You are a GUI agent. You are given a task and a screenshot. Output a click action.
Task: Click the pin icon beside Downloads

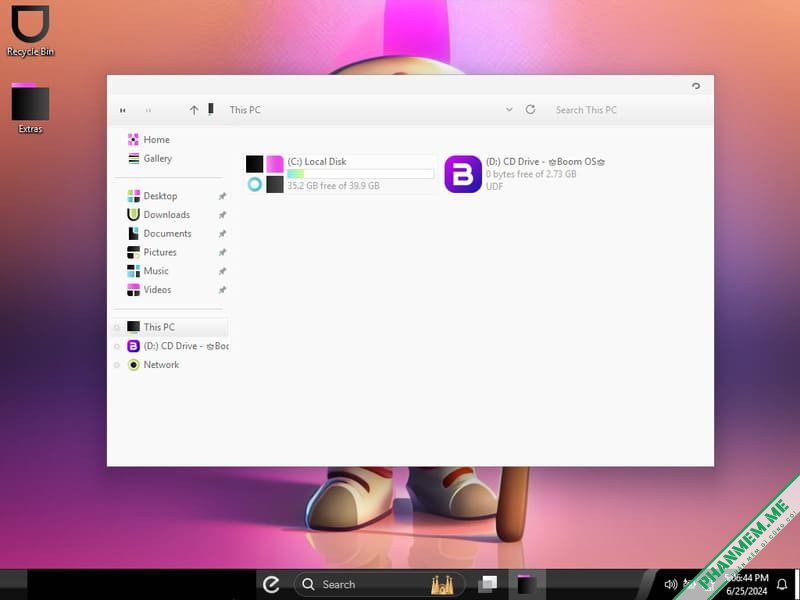pyautogui.click(x=222, y=215)
